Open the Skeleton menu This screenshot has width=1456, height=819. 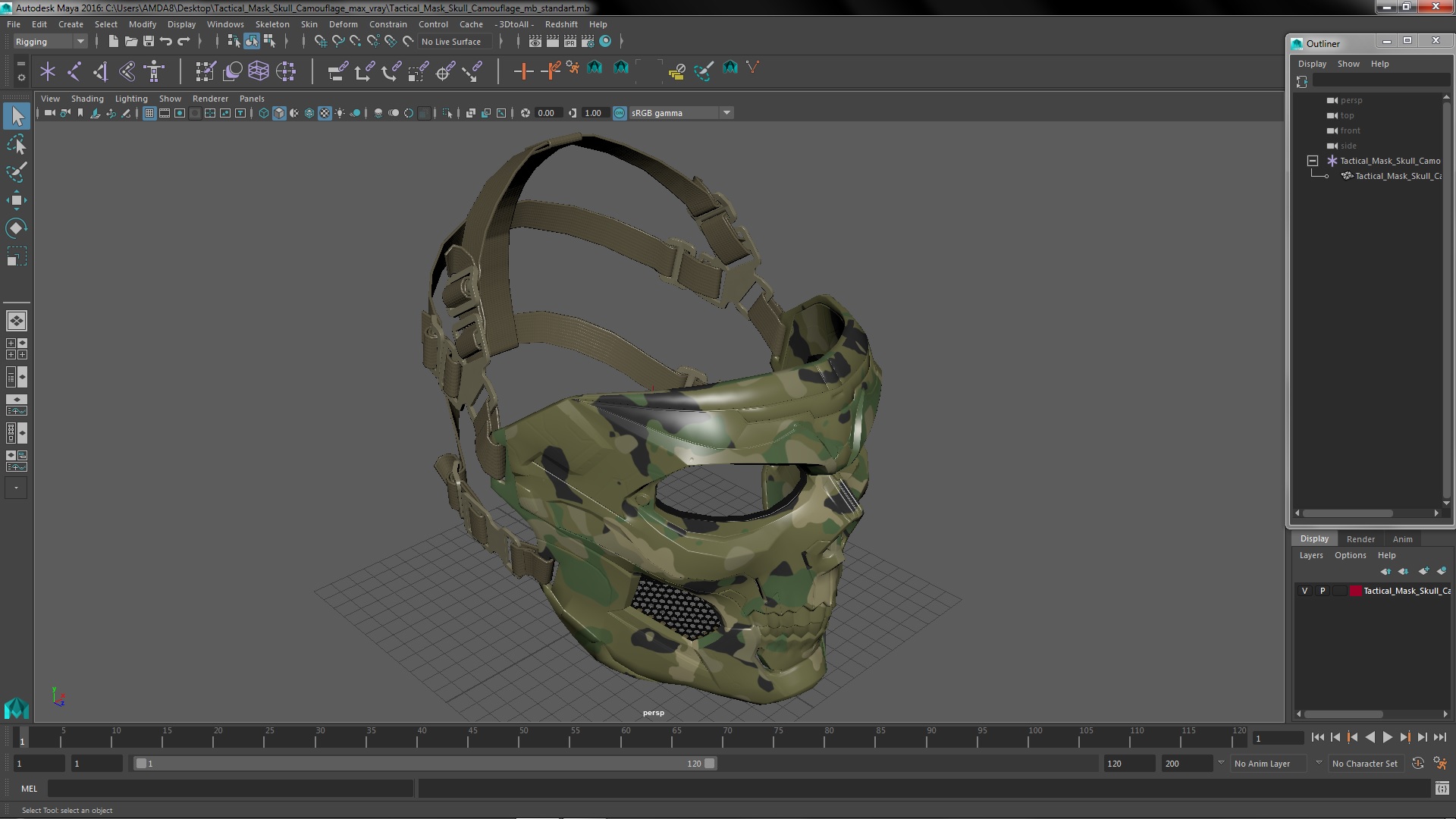[272, 24]
